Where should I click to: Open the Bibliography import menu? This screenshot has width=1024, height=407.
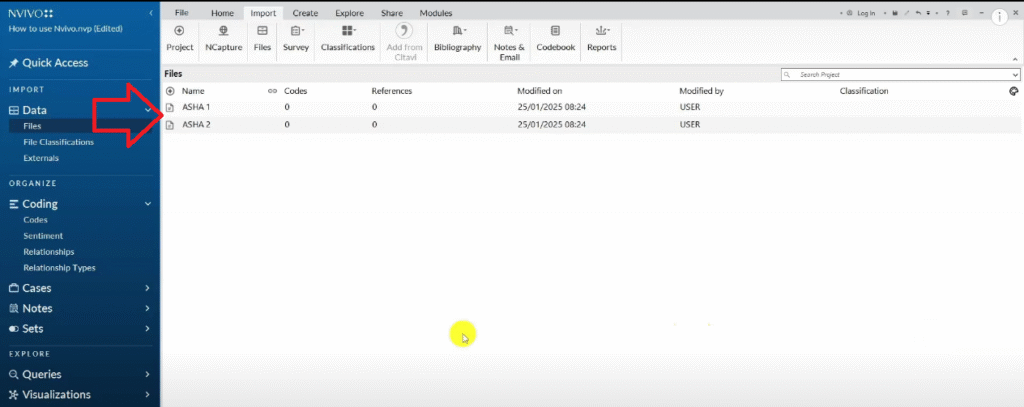click(x=457, y=38)
